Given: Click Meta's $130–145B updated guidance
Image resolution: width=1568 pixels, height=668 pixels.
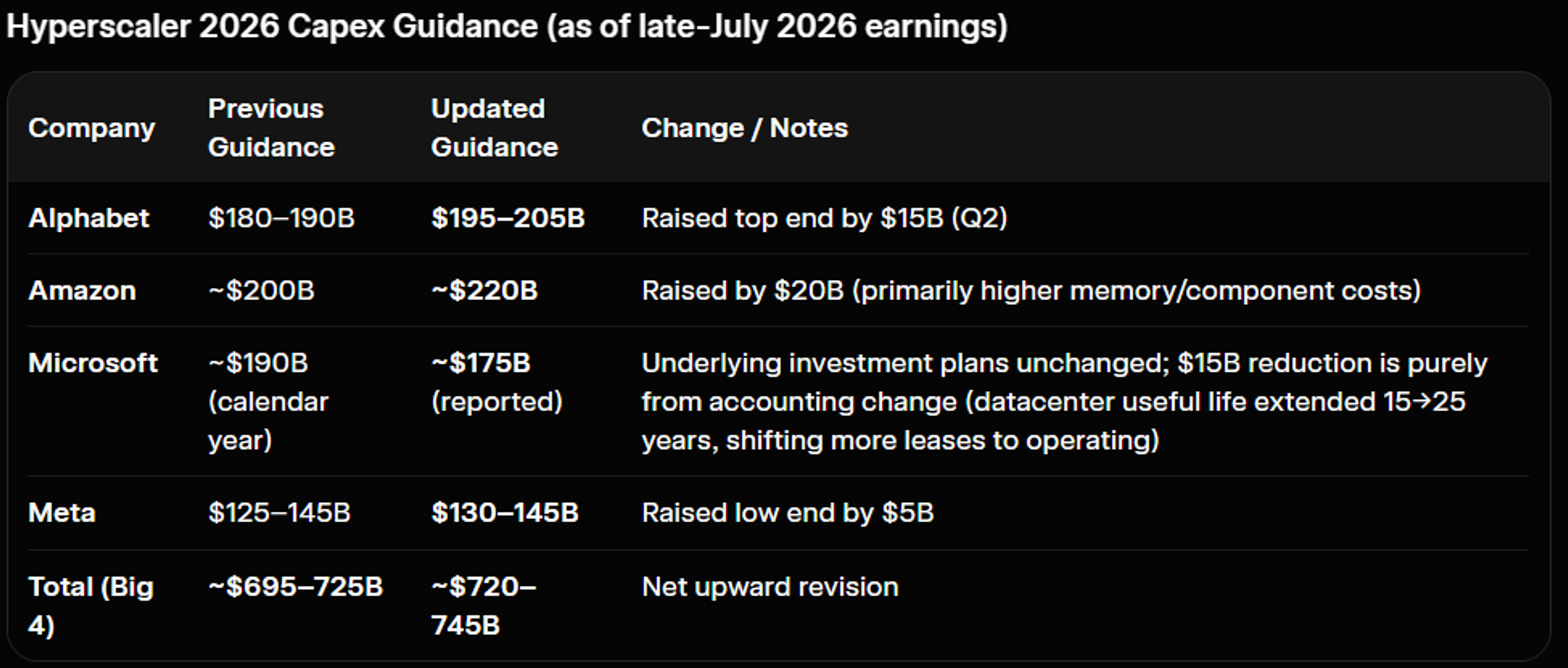Looking at the screenshot, I should coord(504,512).
